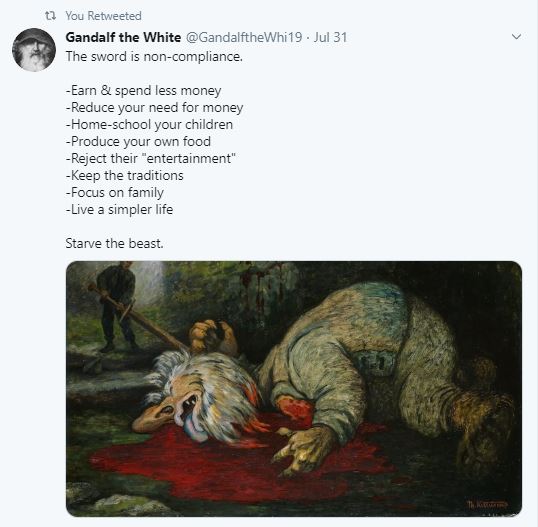Expand the tweet options chevron
The width and height of the screenshot is (538, 527).
[x=516, y=37]
